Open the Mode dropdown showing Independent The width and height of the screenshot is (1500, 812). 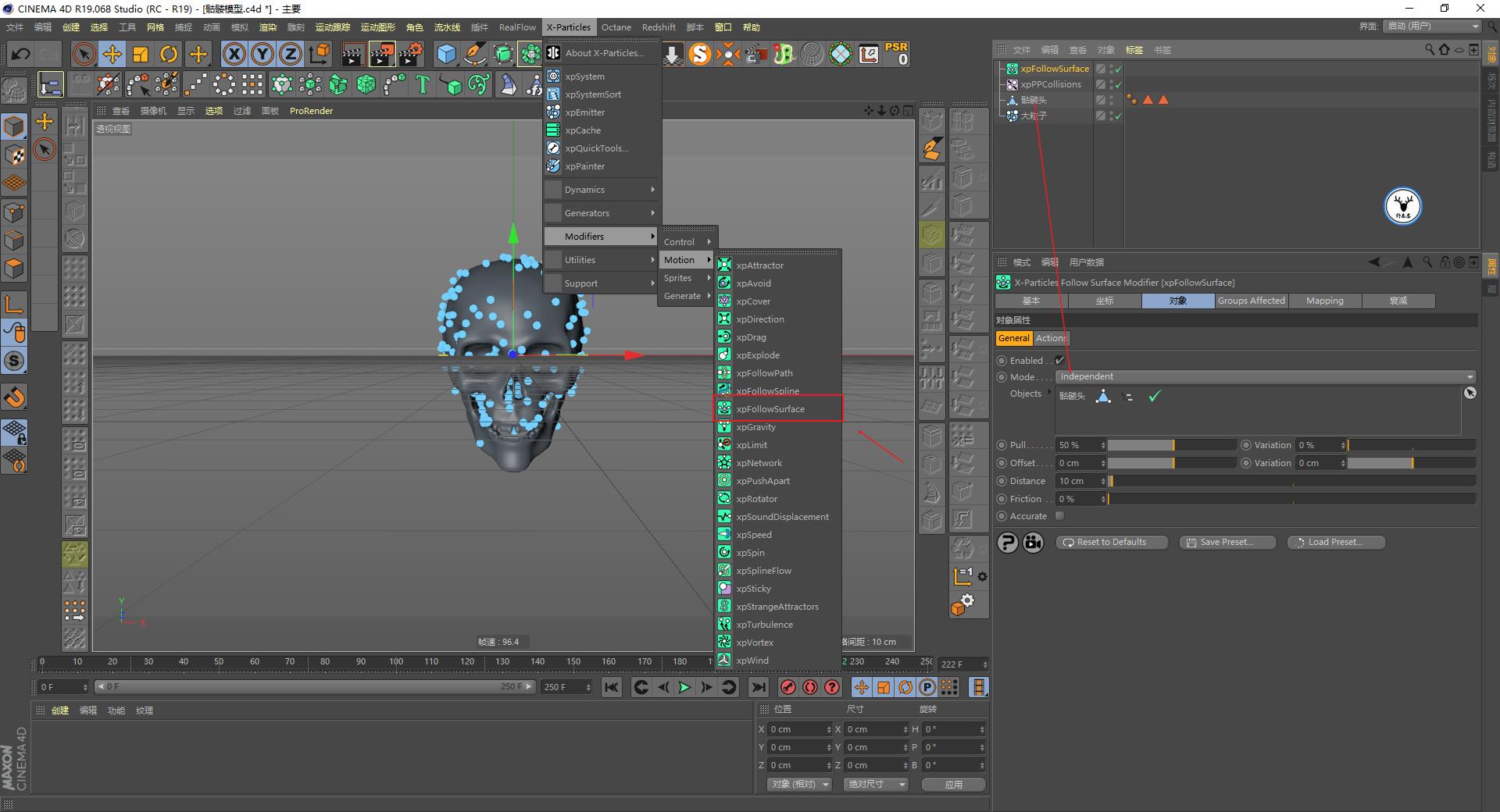point(1264,376)
